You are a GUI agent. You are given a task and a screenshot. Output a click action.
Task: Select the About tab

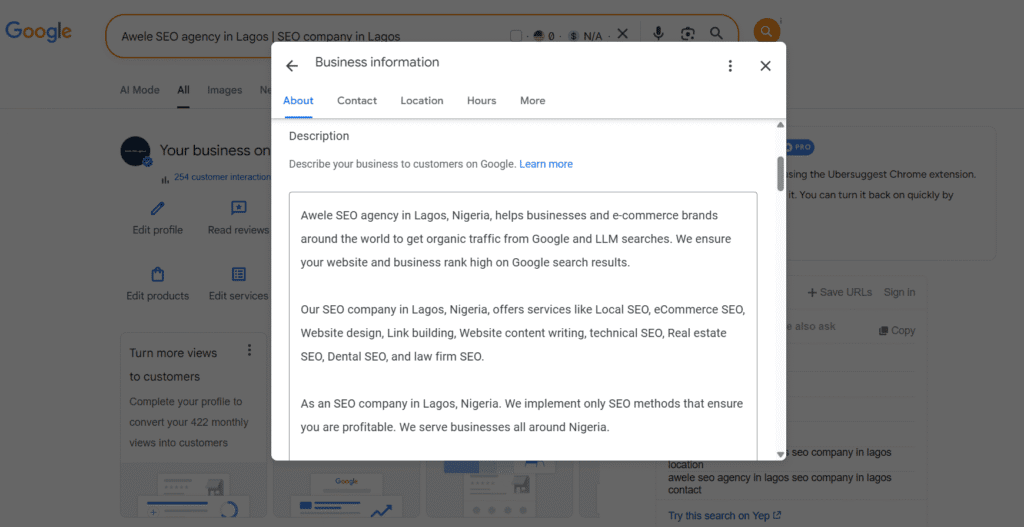298,101
